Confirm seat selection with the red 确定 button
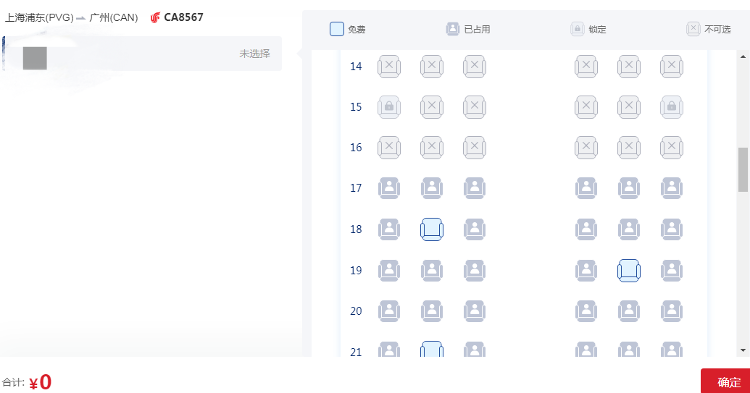 (x=726, y=381)
